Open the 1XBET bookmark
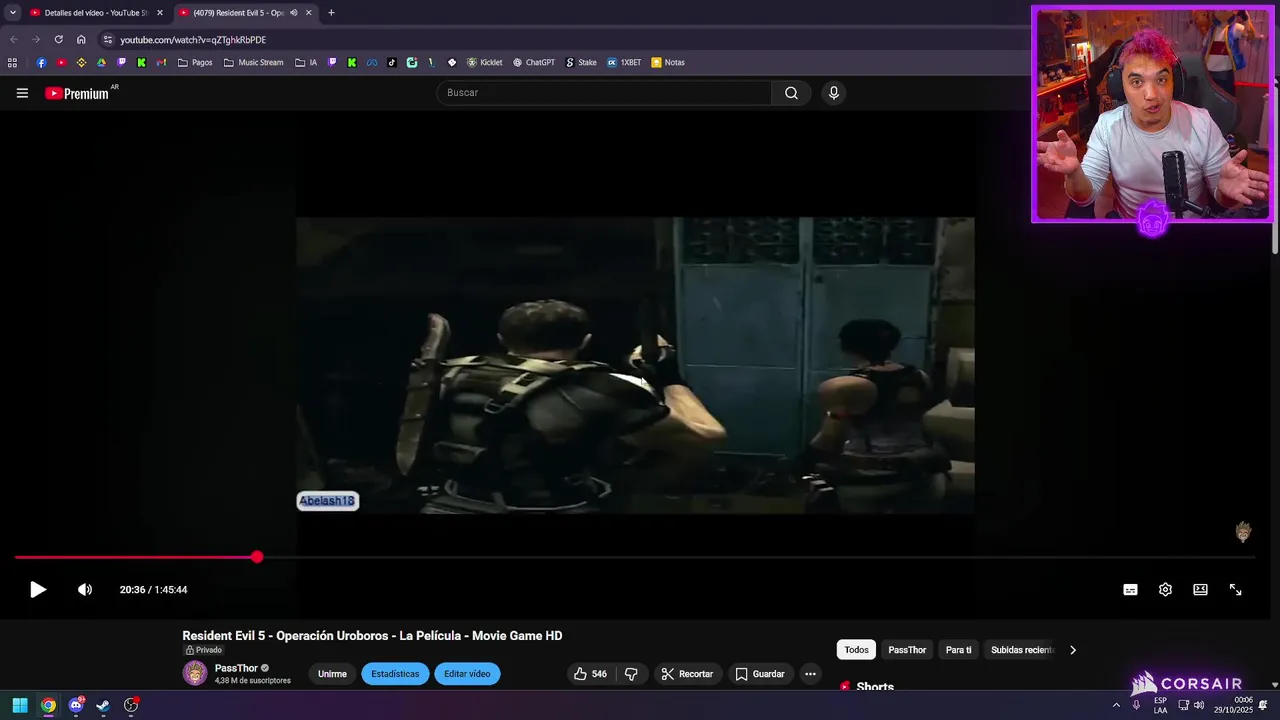Viewport: 1280px width, 720px height. (624, 62)
